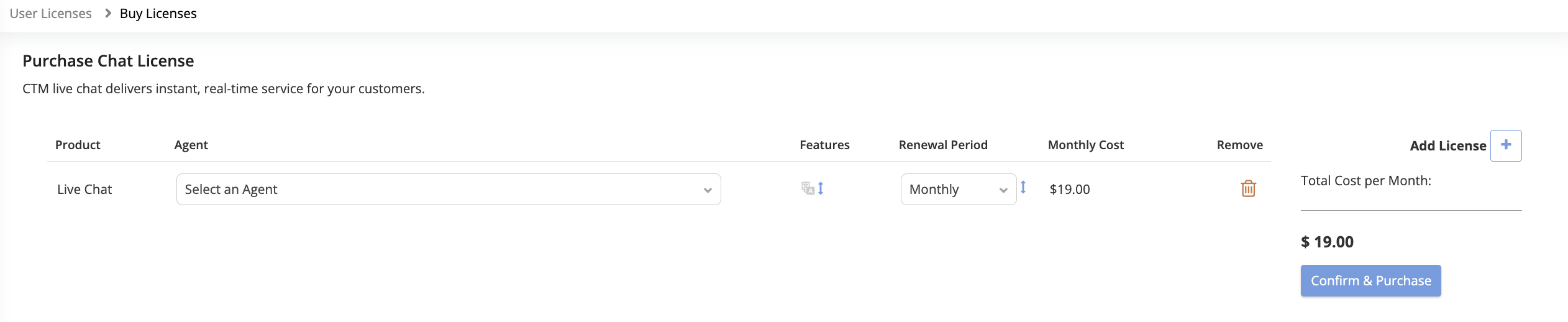Click the Remove column header
Image resolution: width=1568 pixels, height=322 pixels.
coord(1239,145)
